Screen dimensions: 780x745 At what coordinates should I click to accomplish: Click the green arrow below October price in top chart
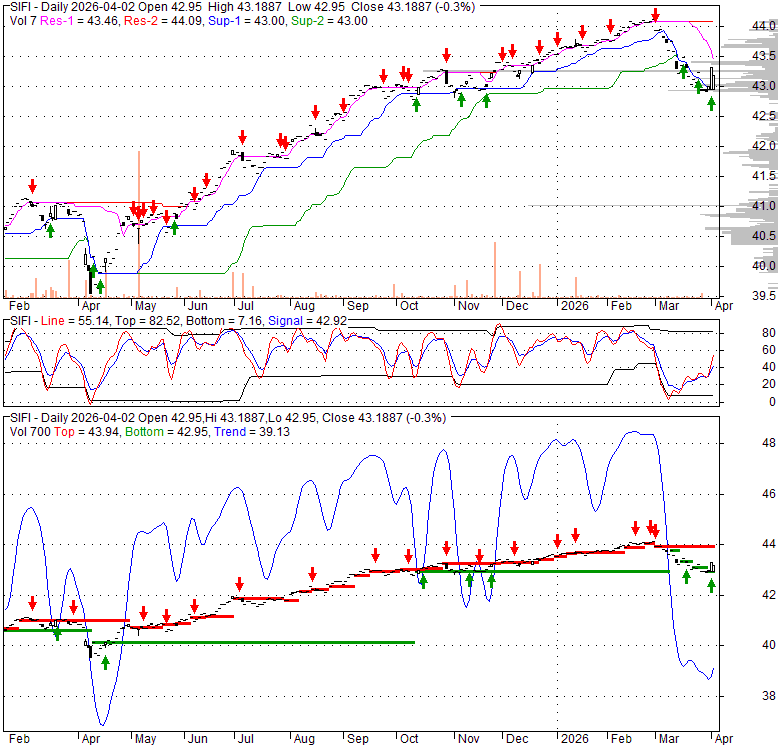point(416,103)
